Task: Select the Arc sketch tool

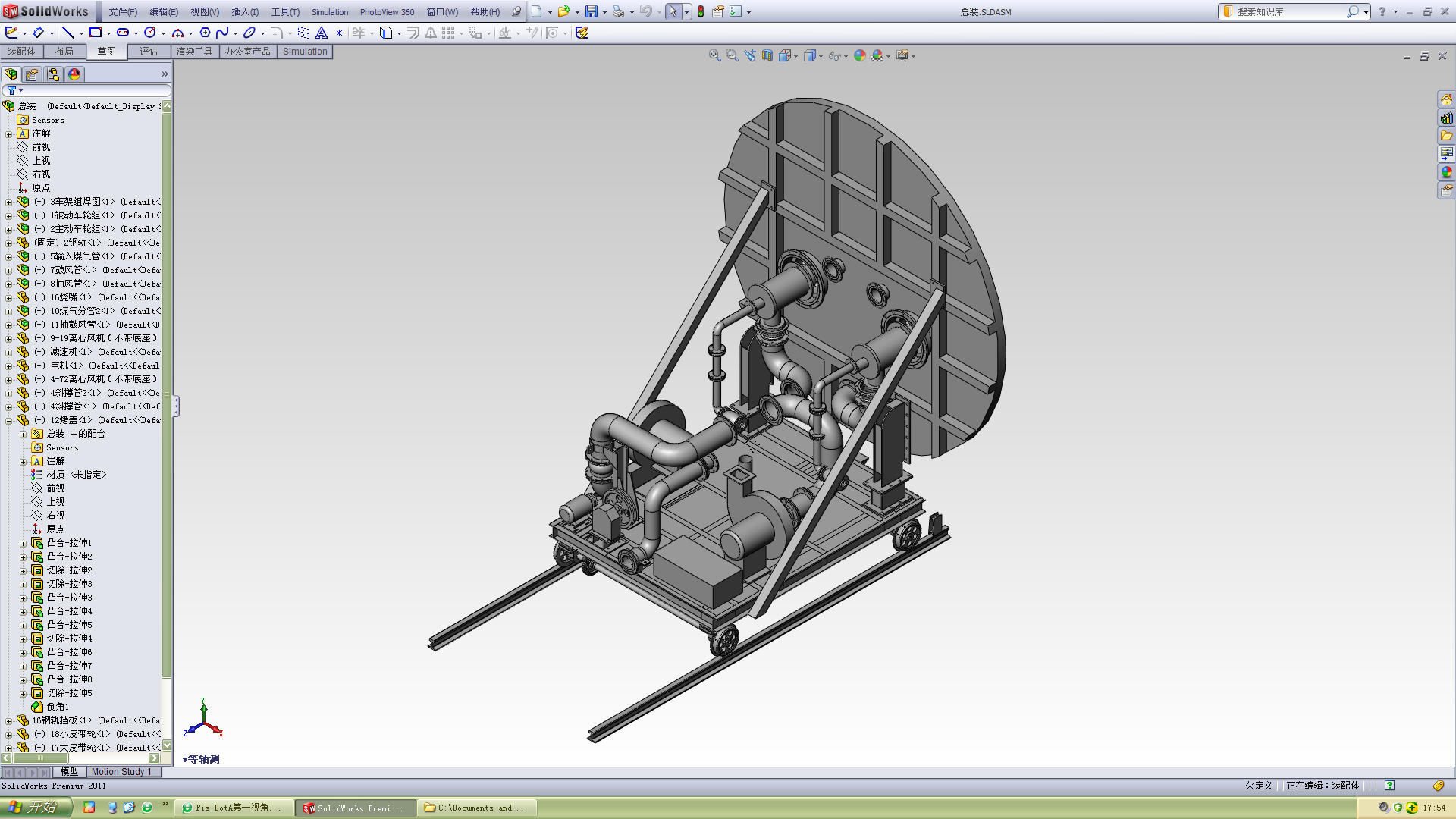Action: click(x=177, y=33)
